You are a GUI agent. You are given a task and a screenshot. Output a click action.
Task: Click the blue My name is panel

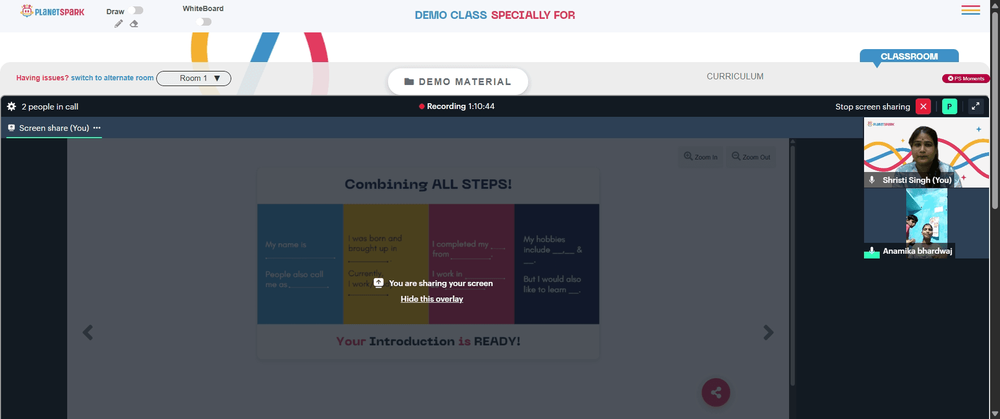pos(300,264)
